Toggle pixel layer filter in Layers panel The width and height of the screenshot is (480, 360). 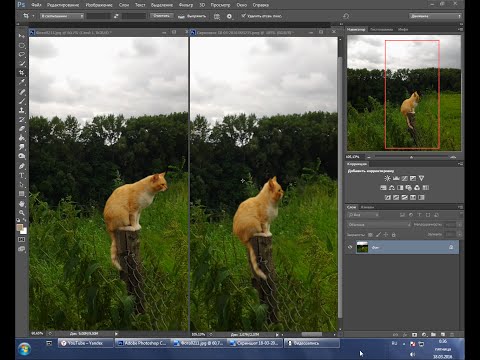[x=402, y=215]
